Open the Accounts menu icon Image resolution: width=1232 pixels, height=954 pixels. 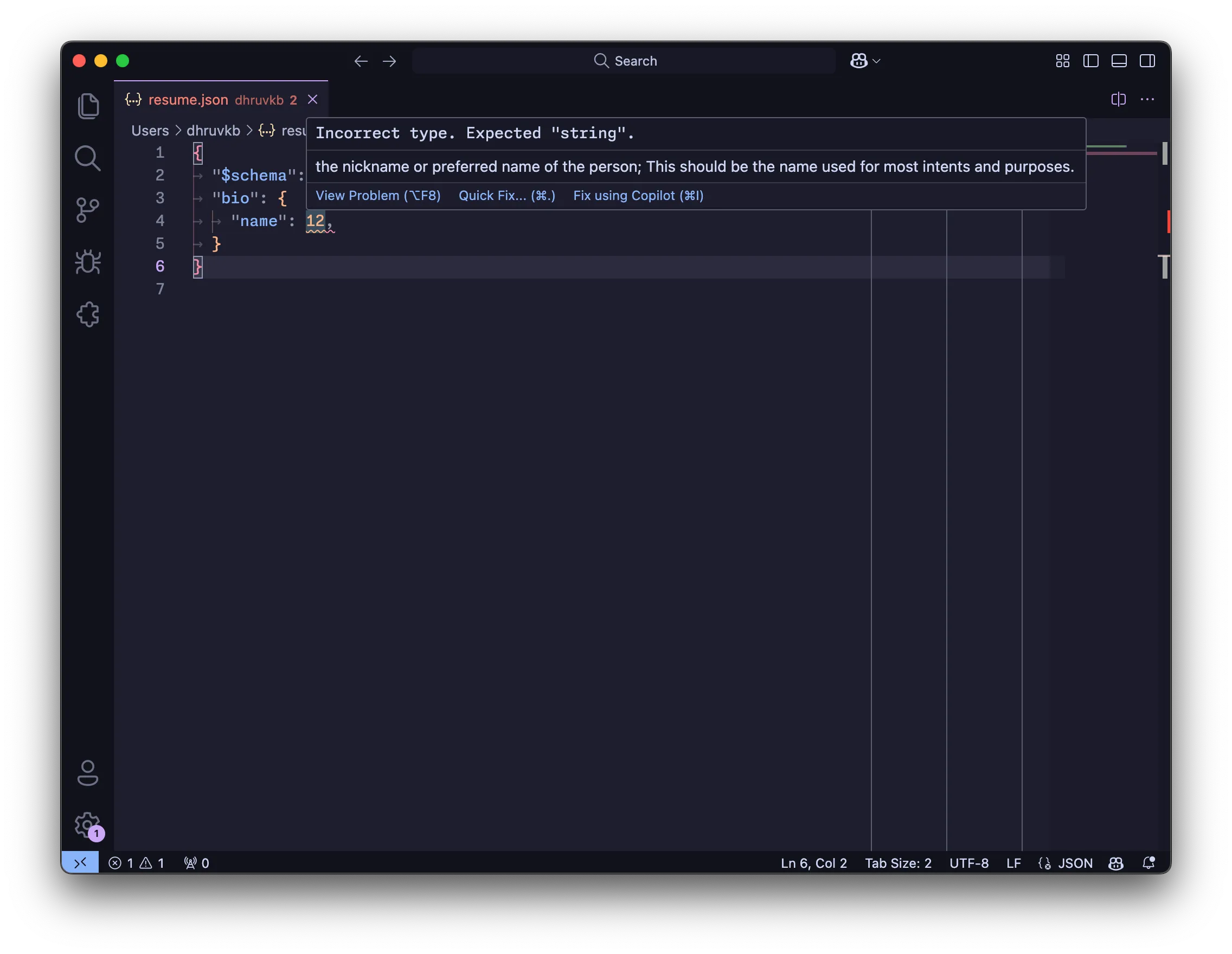88,773
